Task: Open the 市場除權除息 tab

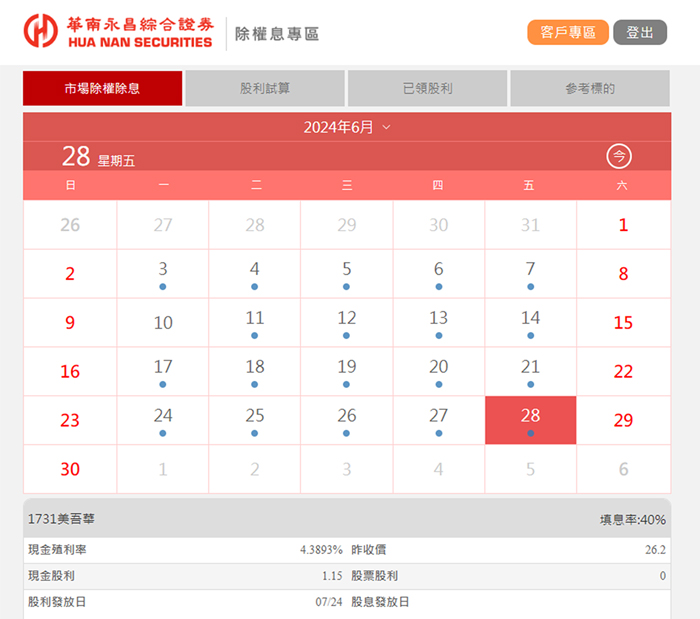Action: (x=103, y=88)
